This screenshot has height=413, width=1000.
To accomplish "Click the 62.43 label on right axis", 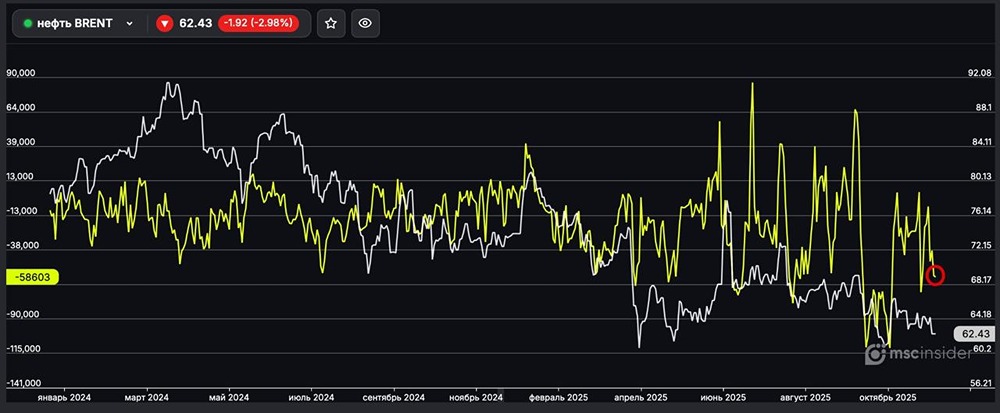I will [975, 333].
